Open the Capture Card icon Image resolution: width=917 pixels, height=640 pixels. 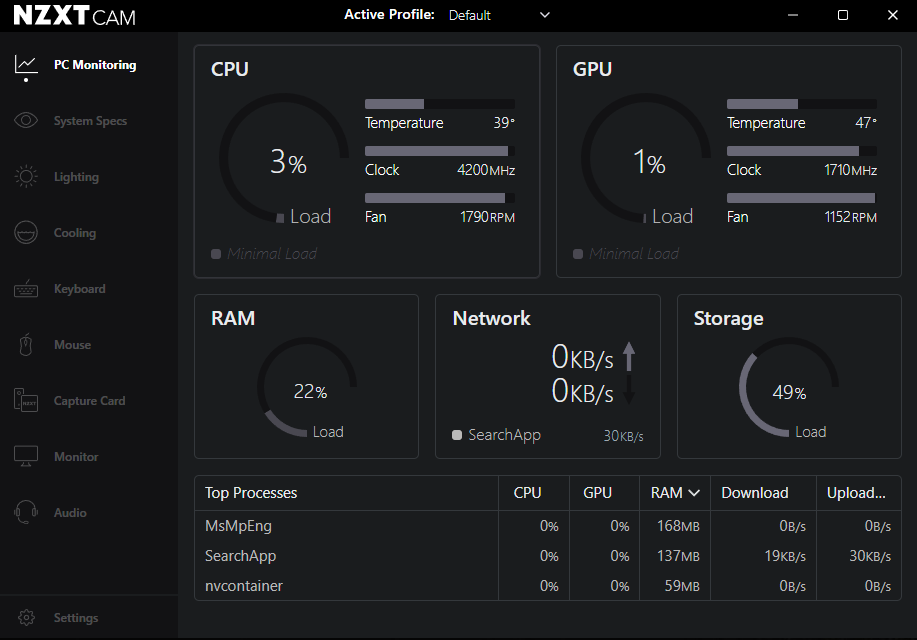pyautogui.click(x=26, y=401)
